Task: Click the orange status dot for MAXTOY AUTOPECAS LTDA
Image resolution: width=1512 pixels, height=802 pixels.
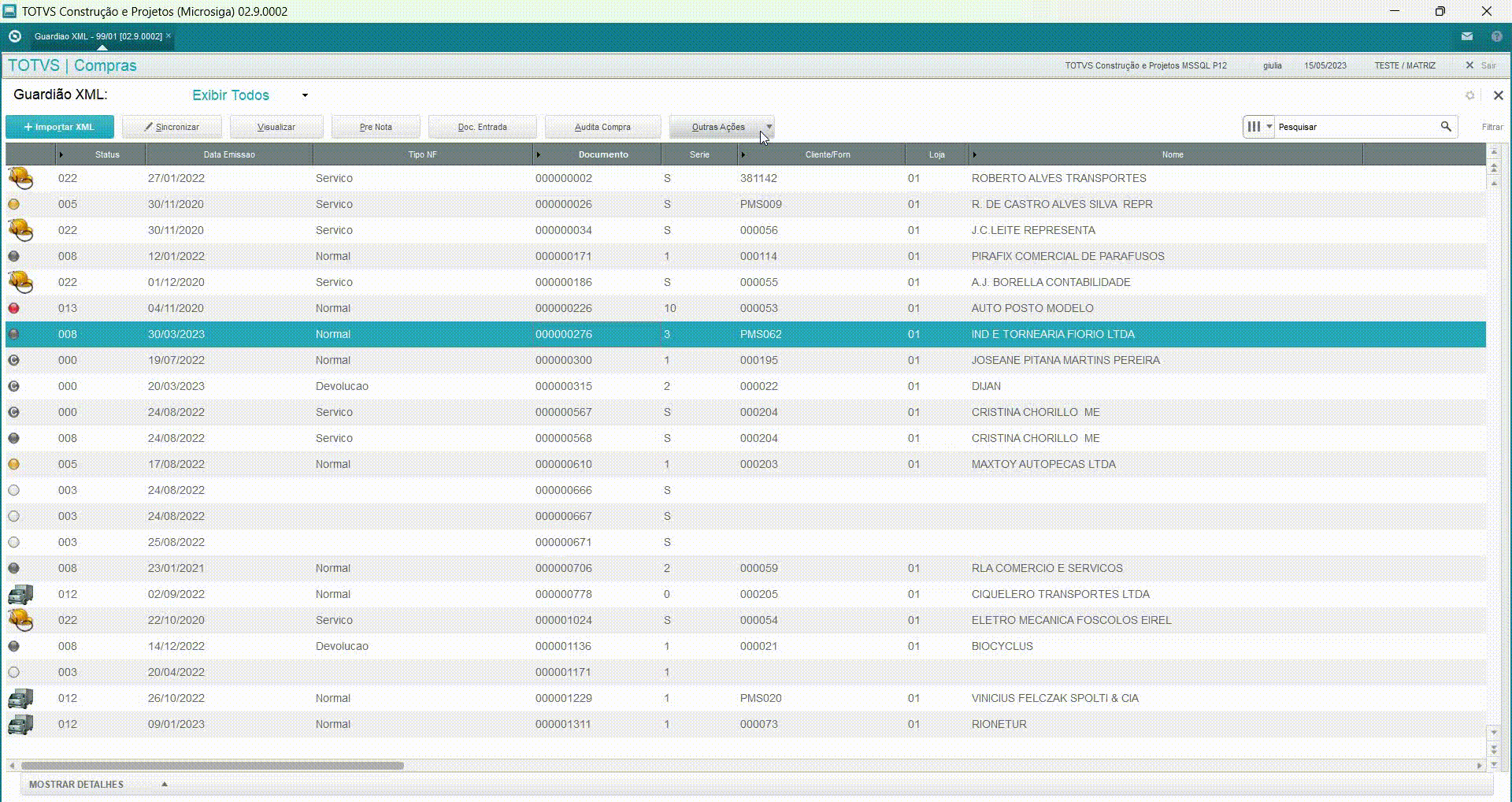Action: 13,464
